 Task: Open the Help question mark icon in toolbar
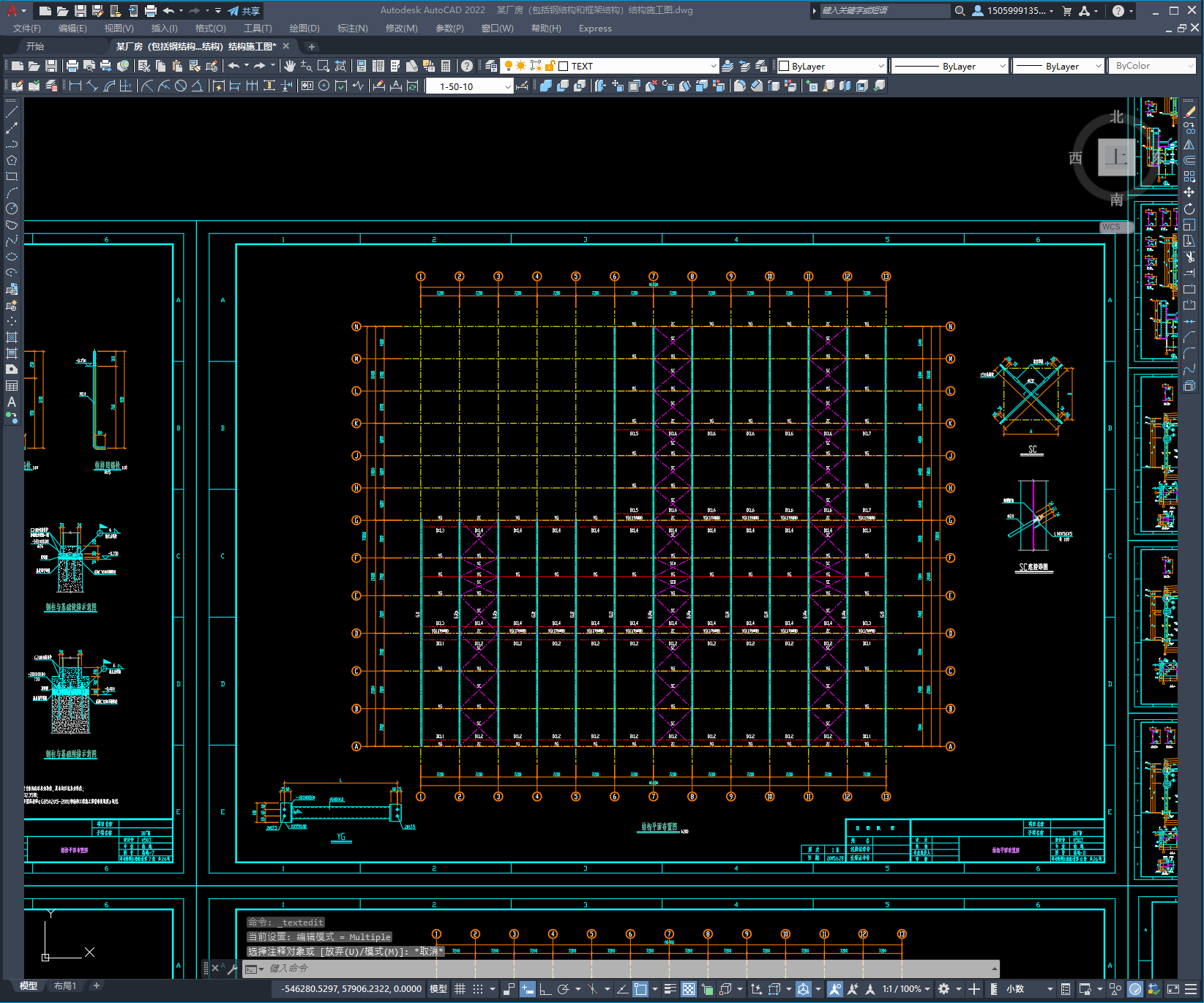pos(467,66)
